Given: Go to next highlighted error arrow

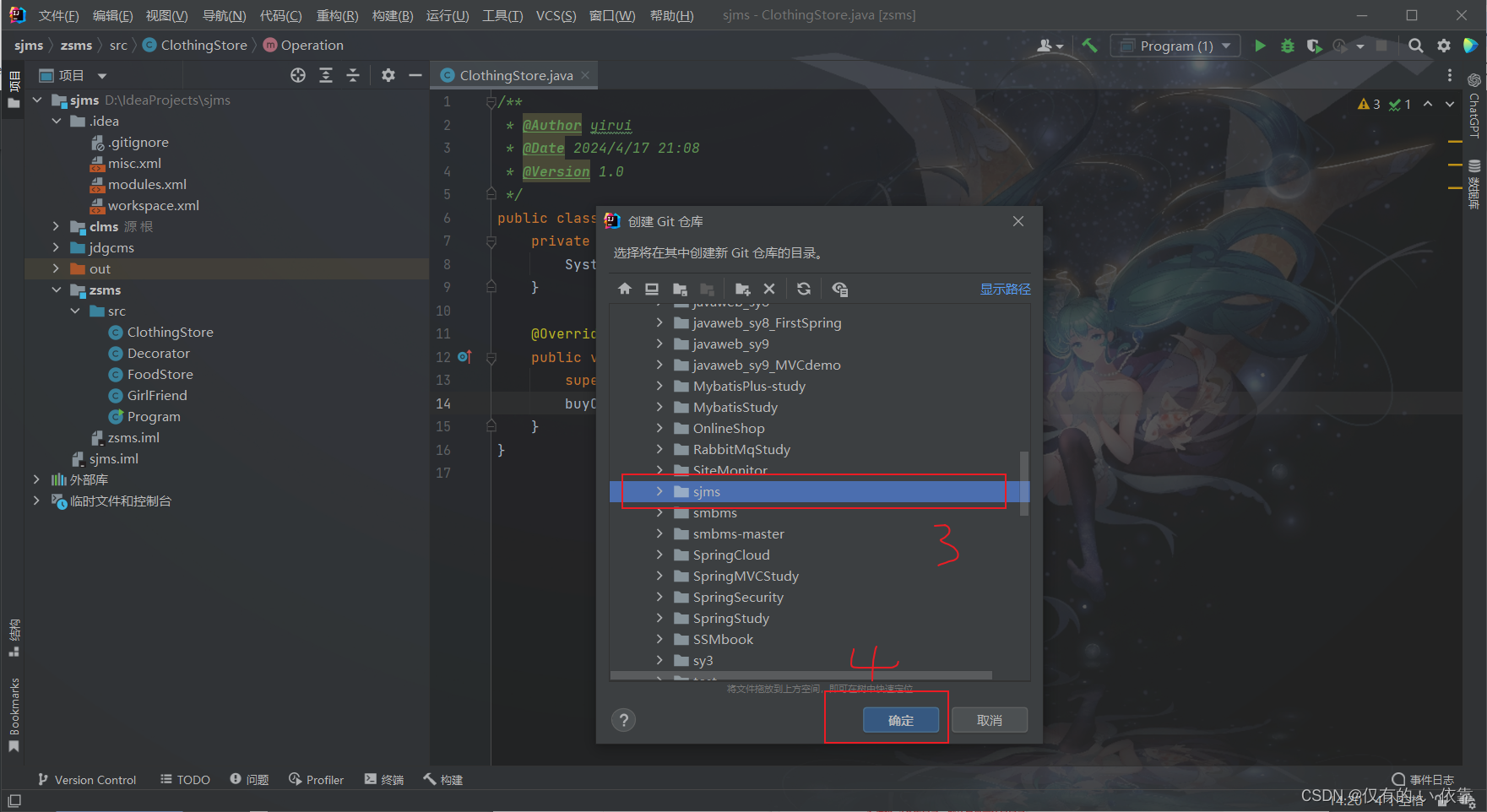Looking at the screenshot, I should pyautogui.click(x=1450, y=104).
